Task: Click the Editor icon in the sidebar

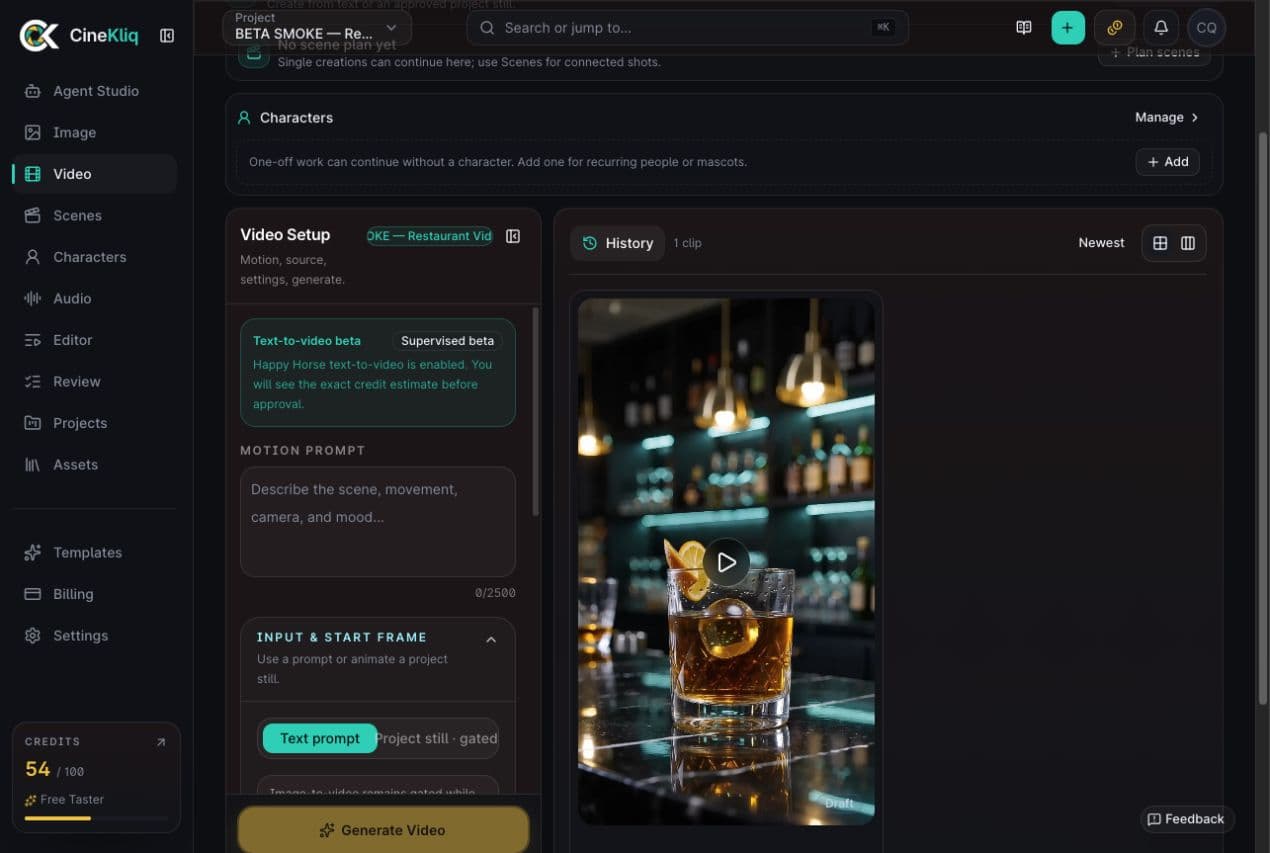Action: (x=33, y=340)
